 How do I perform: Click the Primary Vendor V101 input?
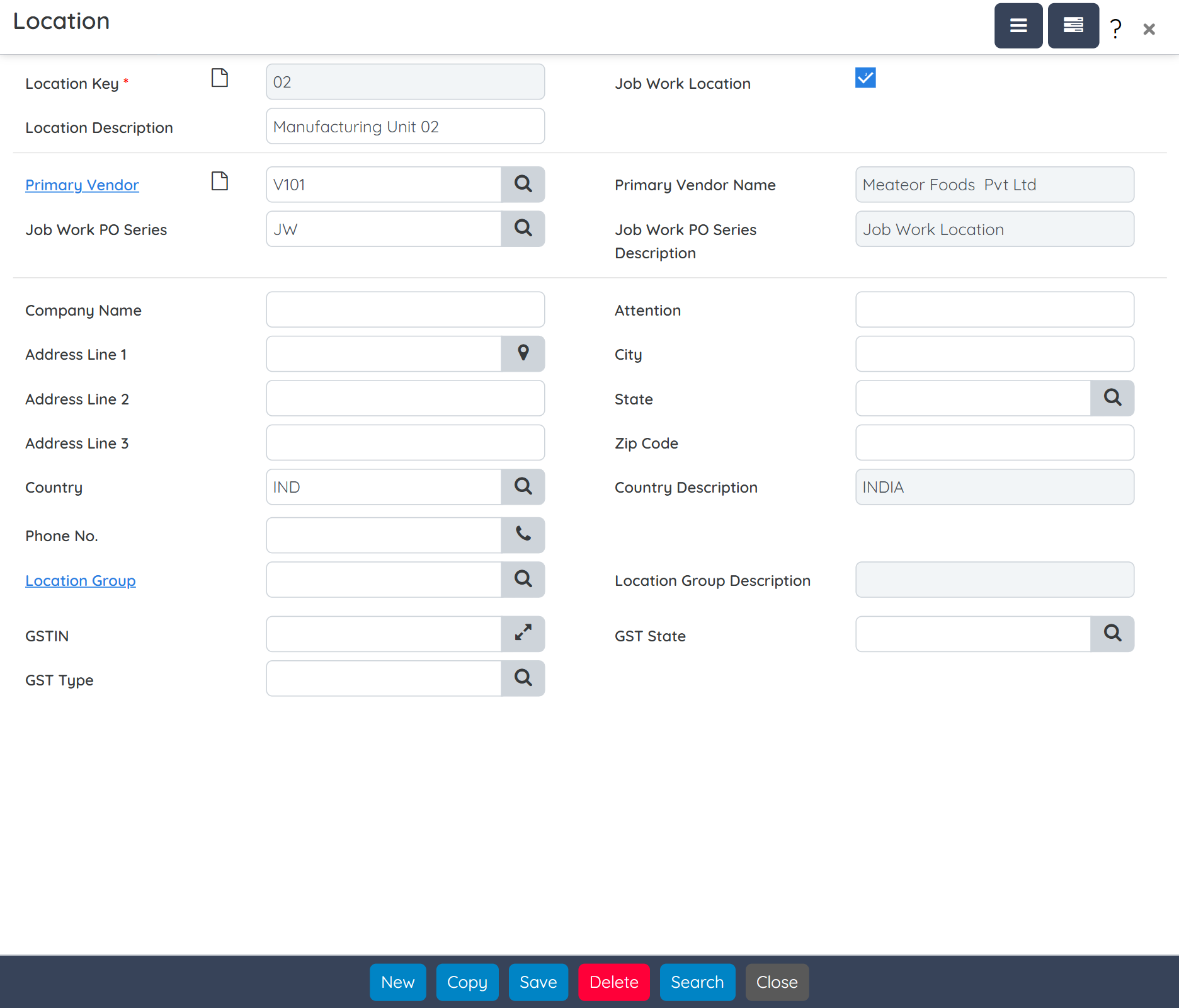384,185
